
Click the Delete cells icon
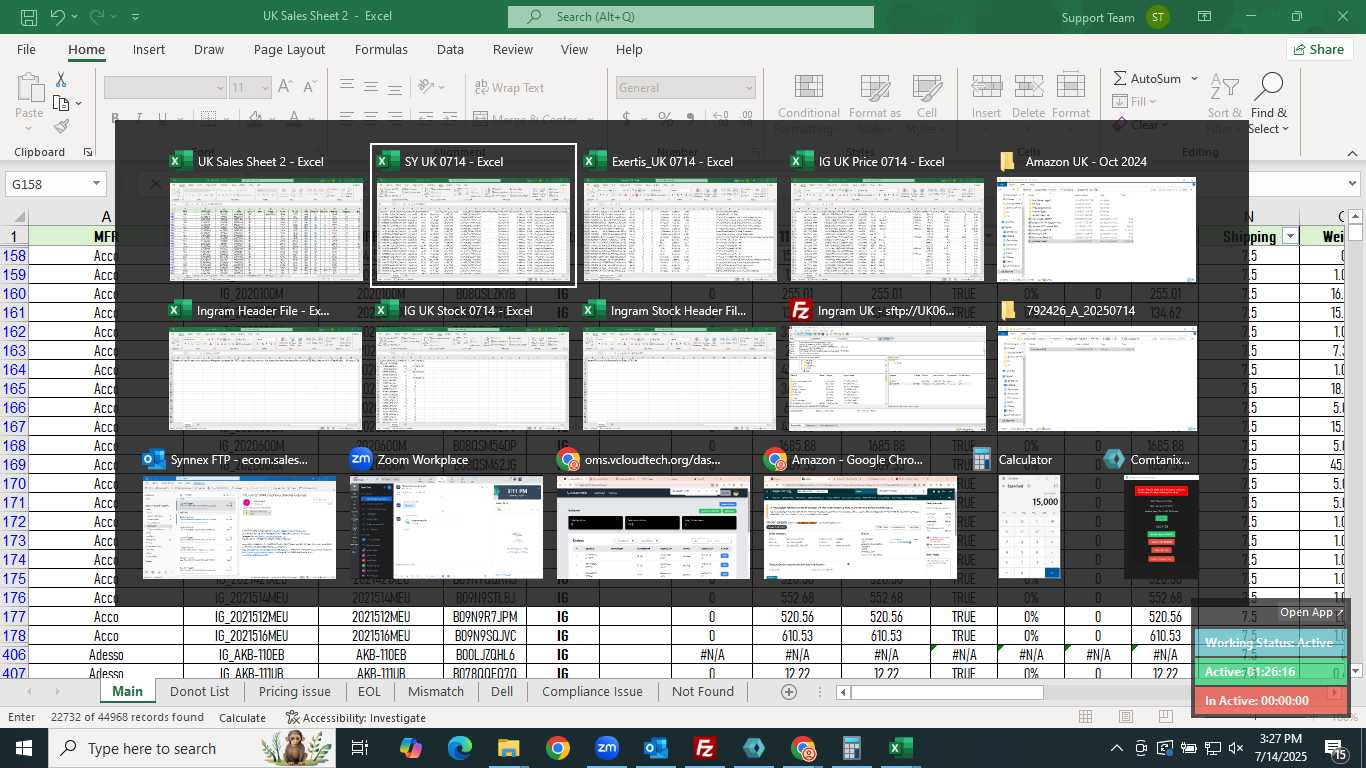click(1028, 86)
